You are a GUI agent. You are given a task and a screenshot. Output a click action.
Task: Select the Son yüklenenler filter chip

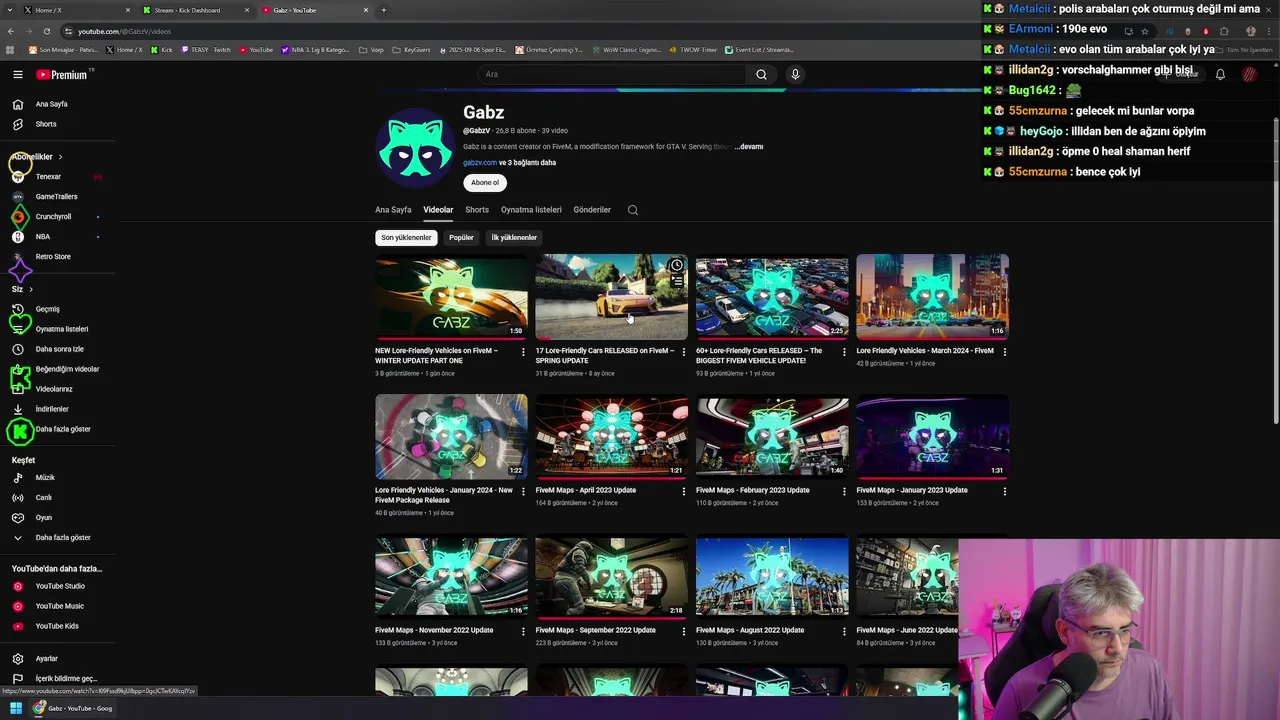tap(406, 238)
